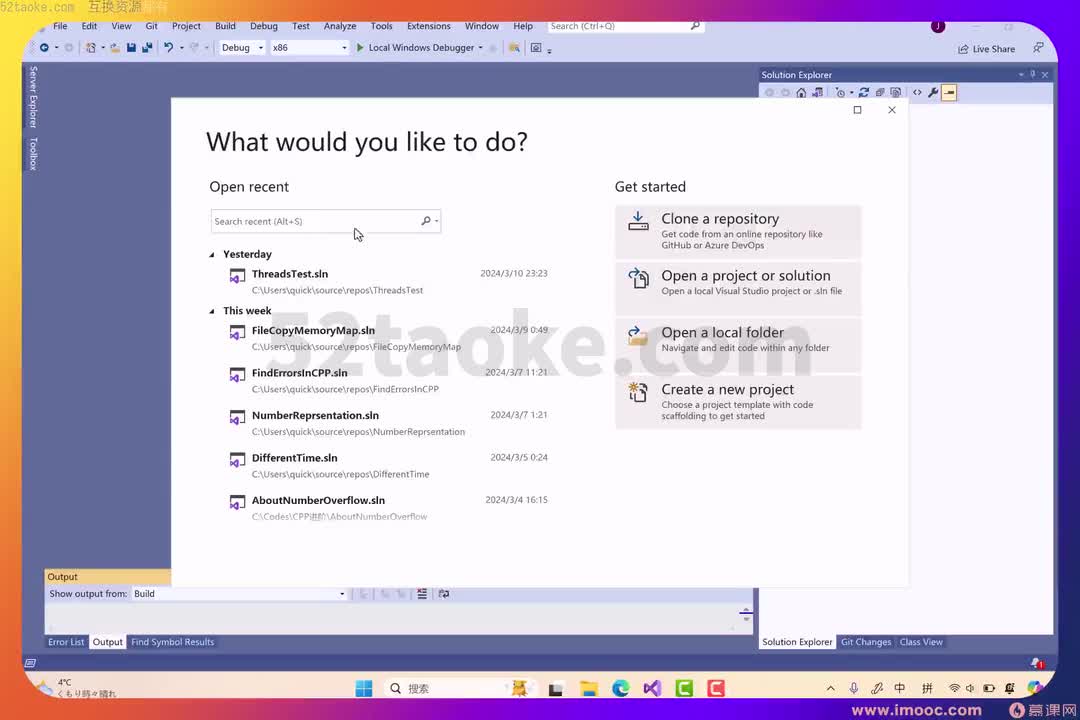Switch Views icon in Solution Explorer toolbar
The width and height of the screenshot is (1080, 720).
(818, 92)
